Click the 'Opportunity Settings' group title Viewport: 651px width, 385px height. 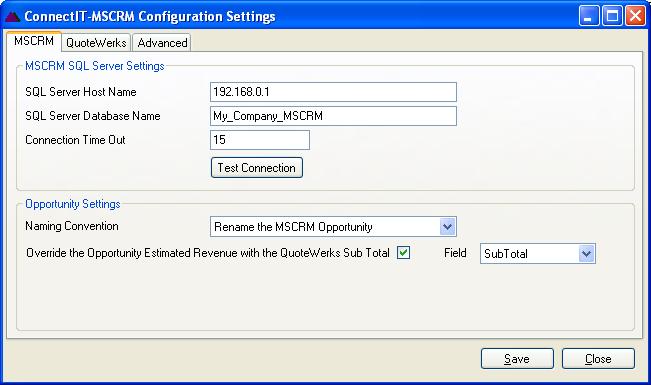click(x=73, y=204)
